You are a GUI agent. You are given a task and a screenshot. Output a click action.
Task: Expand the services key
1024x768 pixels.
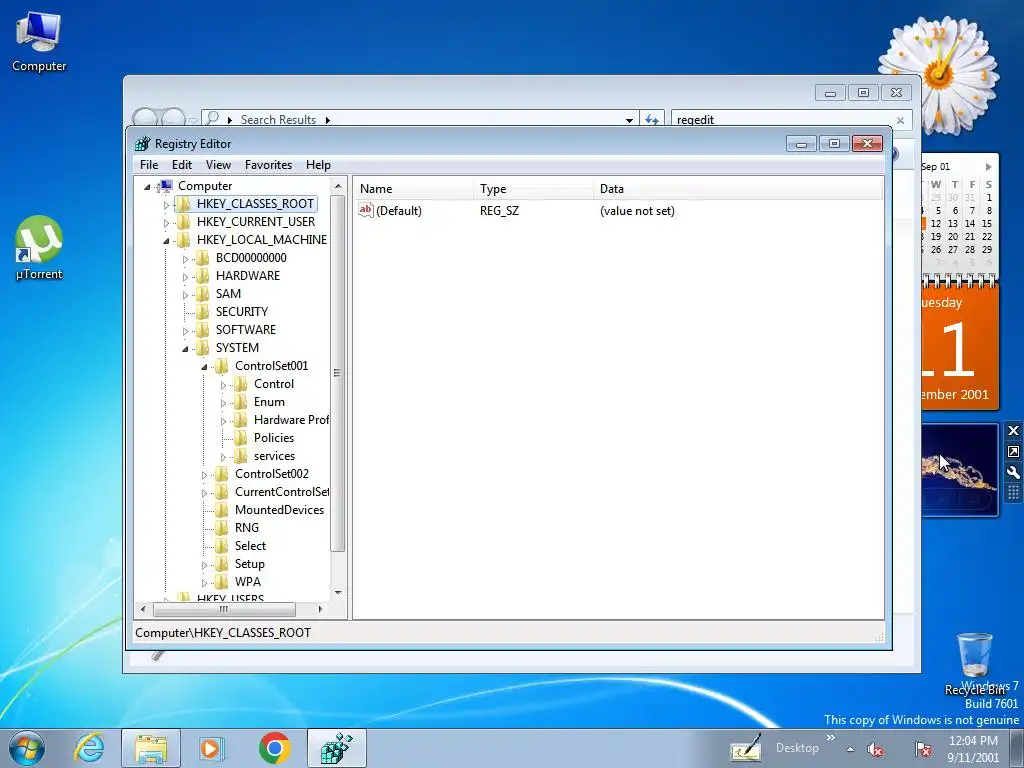[223, 456]
